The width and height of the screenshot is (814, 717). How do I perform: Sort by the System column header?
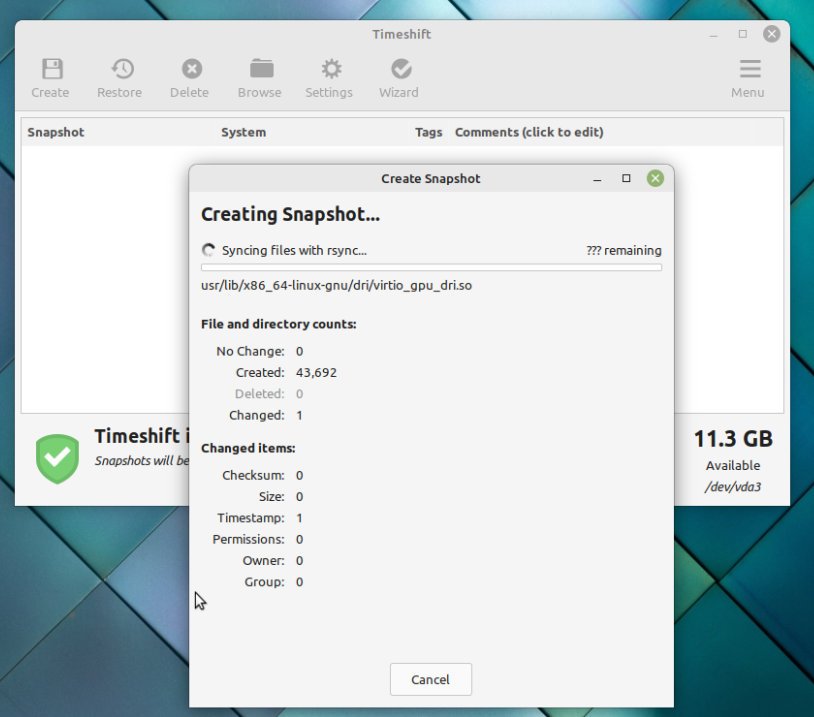point(243,132)
